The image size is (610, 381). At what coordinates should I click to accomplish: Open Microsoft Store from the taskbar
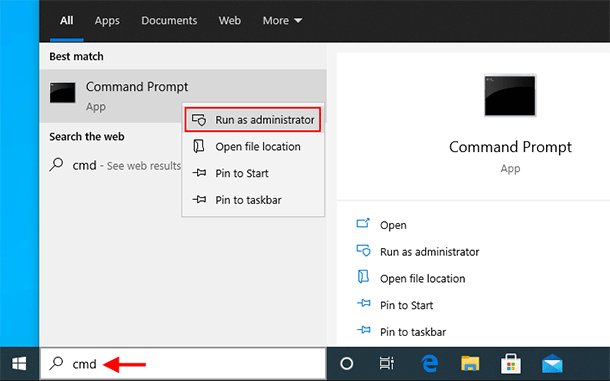511,363
